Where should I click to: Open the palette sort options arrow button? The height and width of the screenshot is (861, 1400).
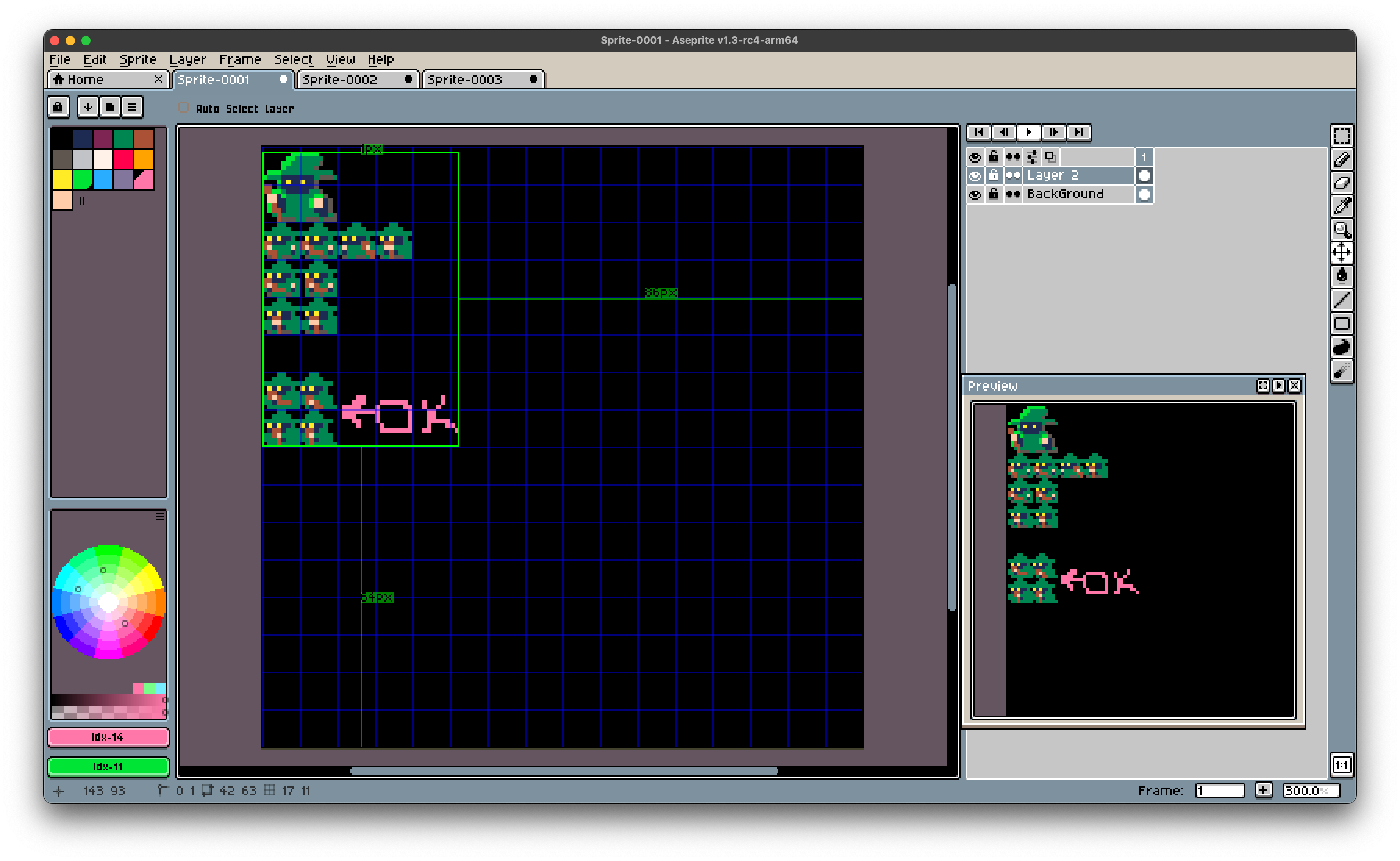click(87, 107)
